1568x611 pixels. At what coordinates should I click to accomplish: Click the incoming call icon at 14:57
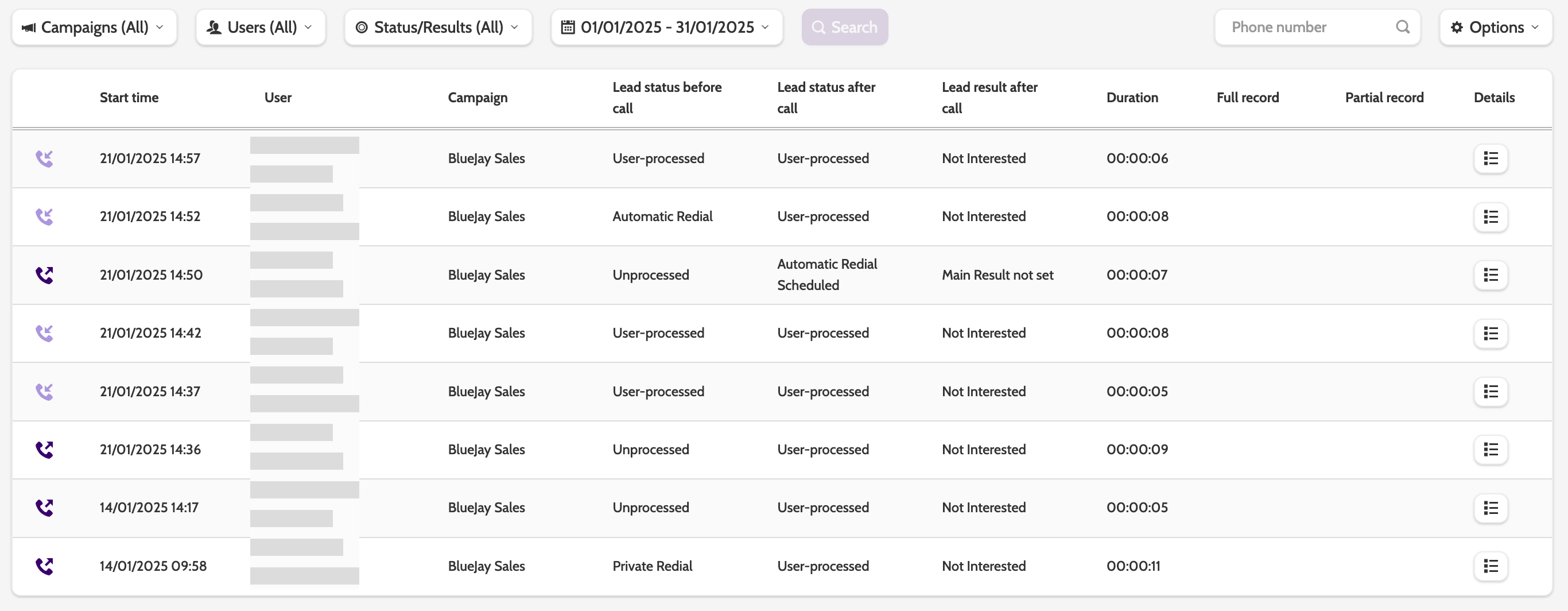(x=44, y=159)
